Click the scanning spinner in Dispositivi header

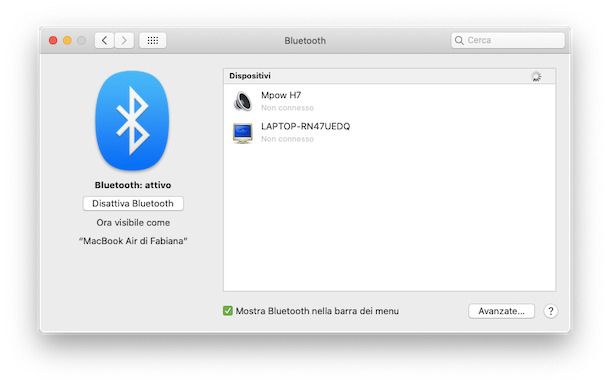point(536,76)
